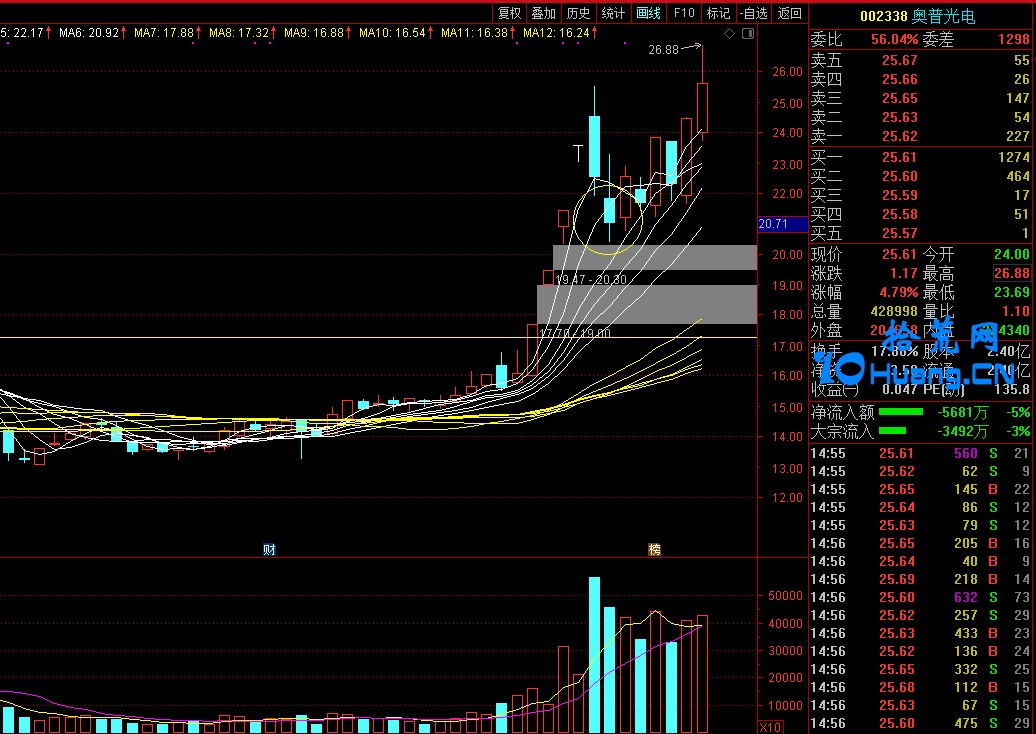Click the tallest cyan volume bar

click(x=595, y=655)
